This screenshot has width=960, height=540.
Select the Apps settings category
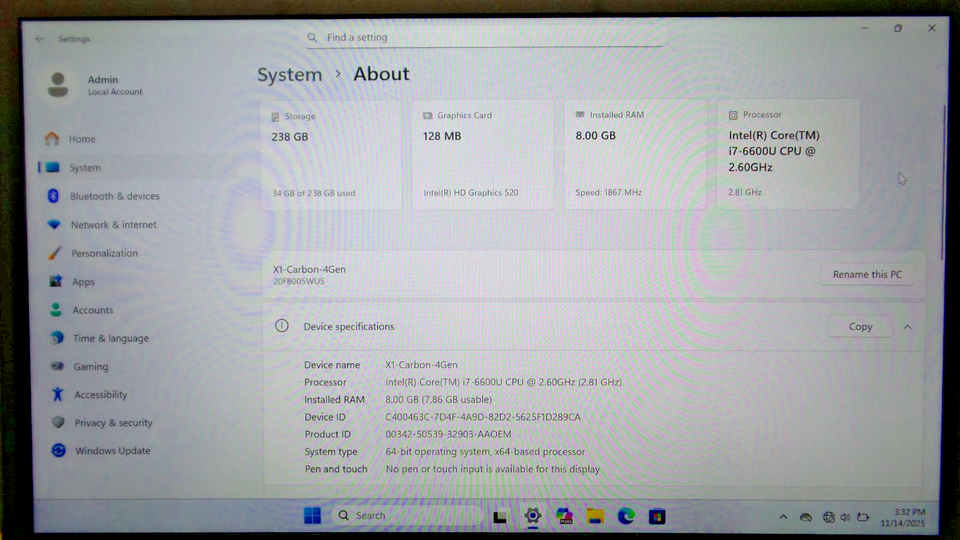point(83,282)
